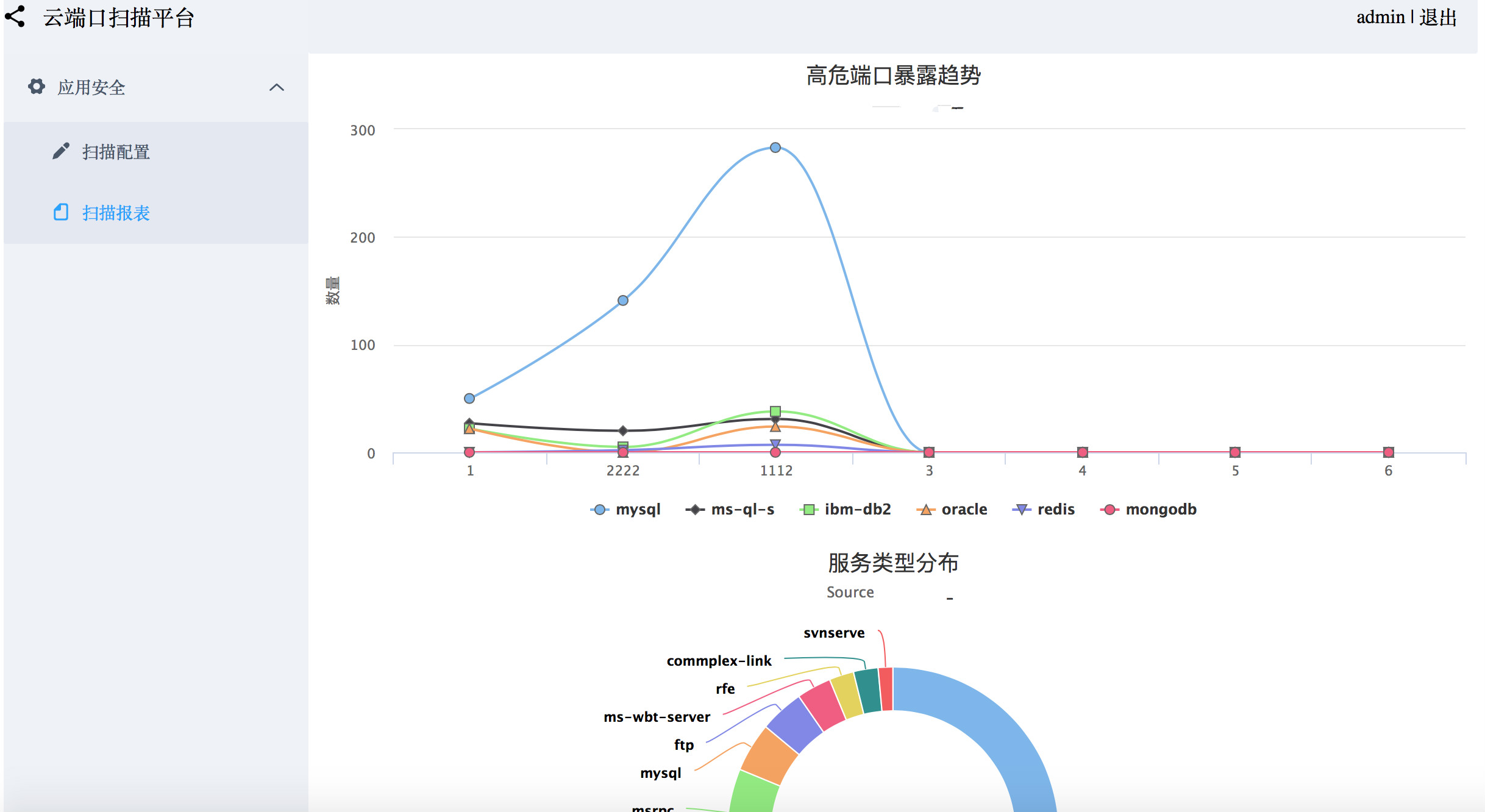Open the 扫描配置 menu item
This screenshot has width=1485, height=812.
coord(156,152)
